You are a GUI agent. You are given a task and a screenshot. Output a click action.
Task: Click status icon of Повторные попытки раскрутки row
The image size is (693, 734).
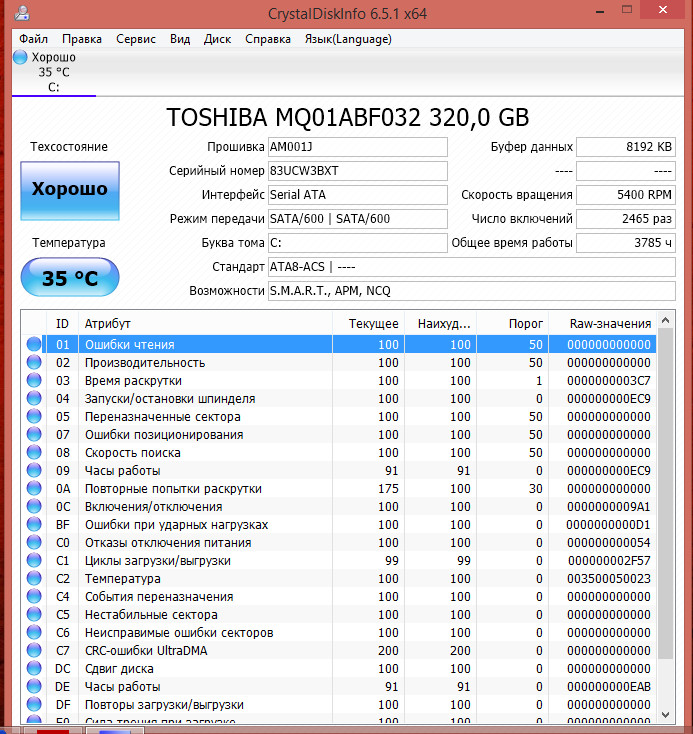(x=34, y=488)
